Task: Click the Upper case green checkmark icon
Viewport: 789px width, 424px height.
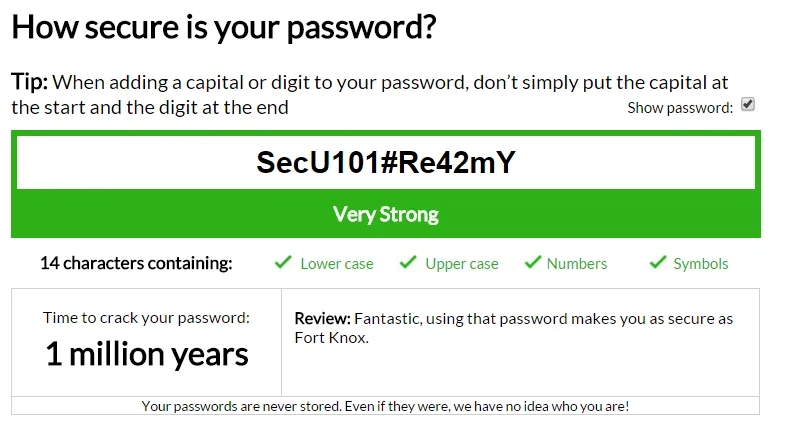Action: tap(407, 263)
